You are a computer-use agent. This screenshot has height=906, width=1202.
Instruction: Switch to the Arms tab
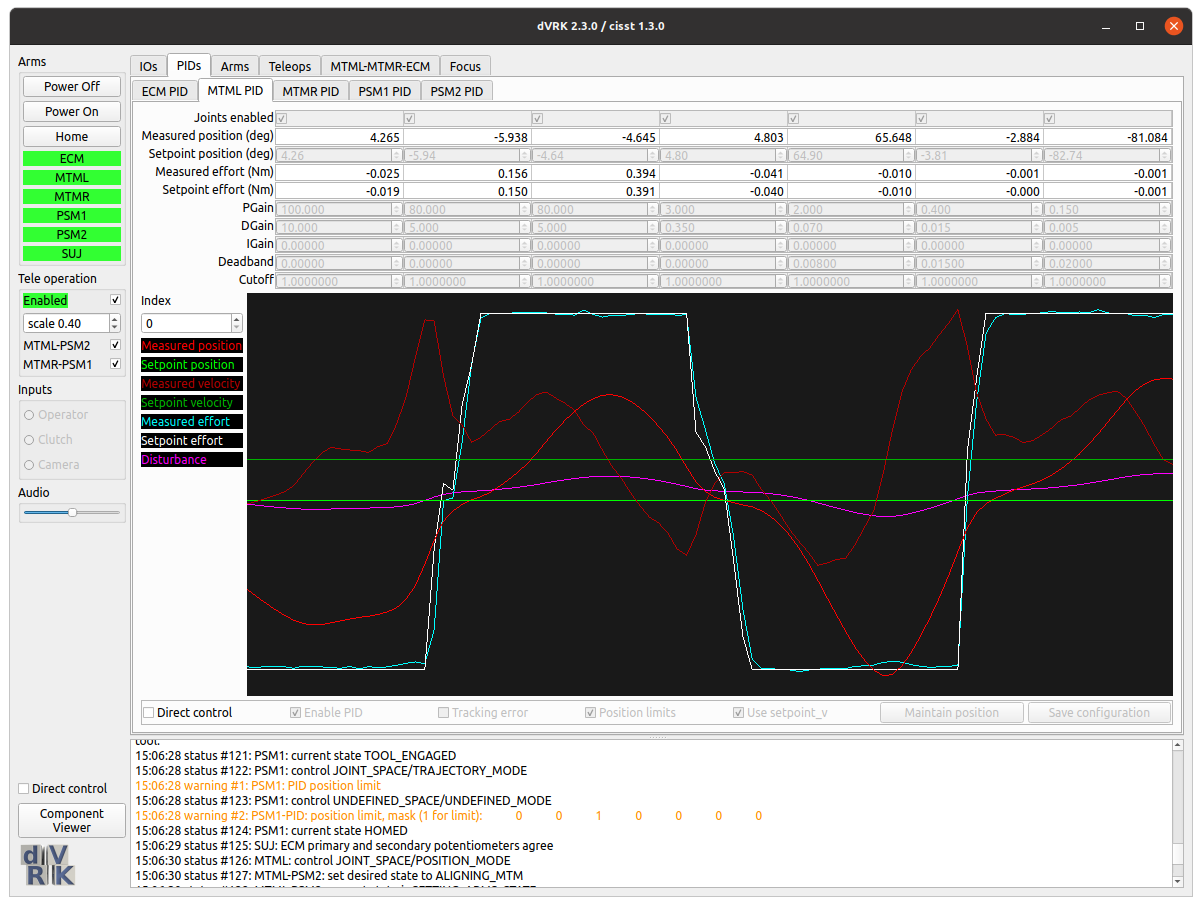click(235, 66)
